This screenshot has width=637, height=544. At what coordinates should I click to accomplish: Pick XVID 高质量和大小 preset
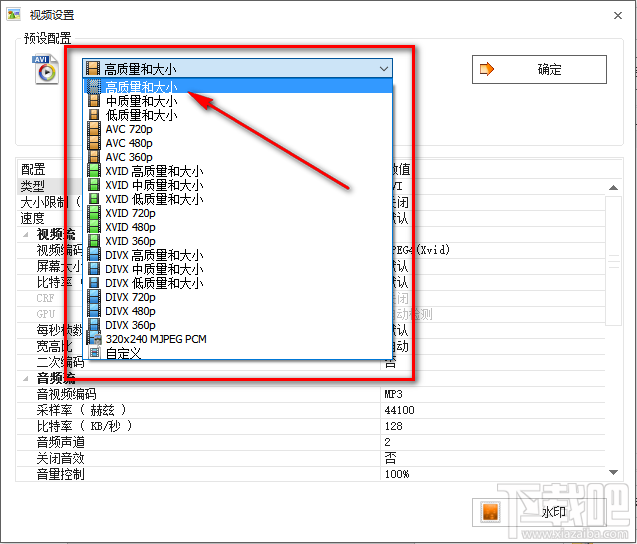click(238, 171)
